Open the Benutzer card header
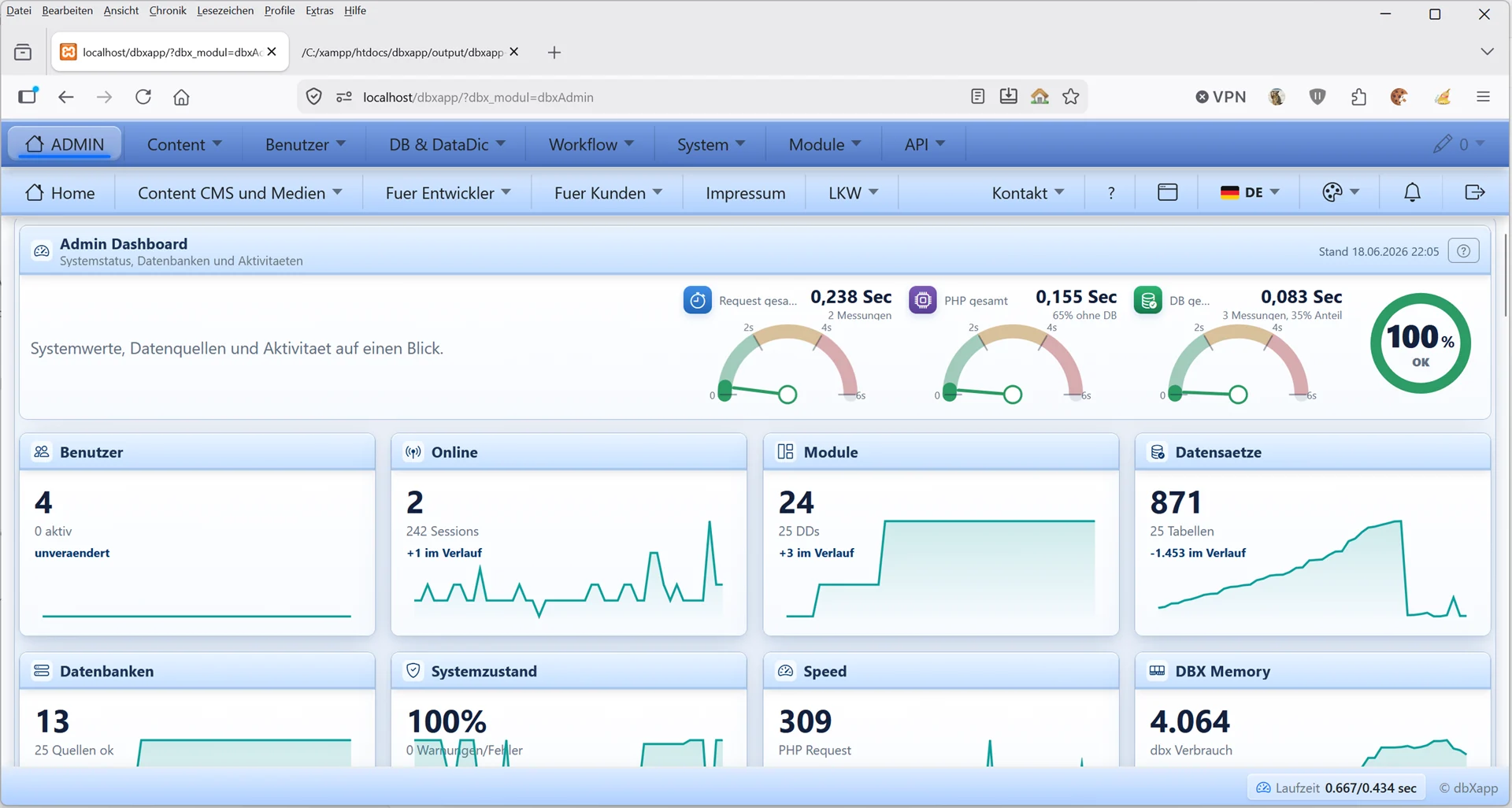This screenshot has height=808, width=1512. click(197, 452)
